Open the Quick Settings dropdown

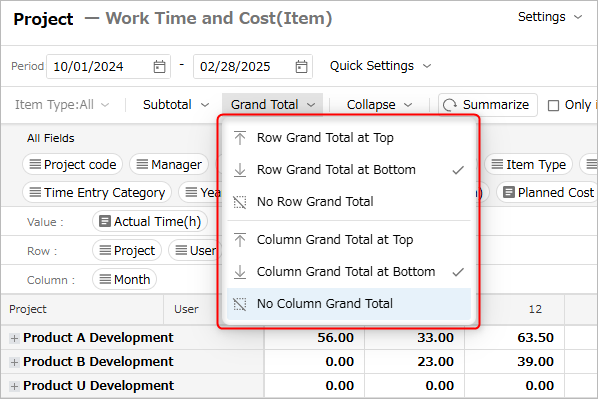click(x=380, y=66)
